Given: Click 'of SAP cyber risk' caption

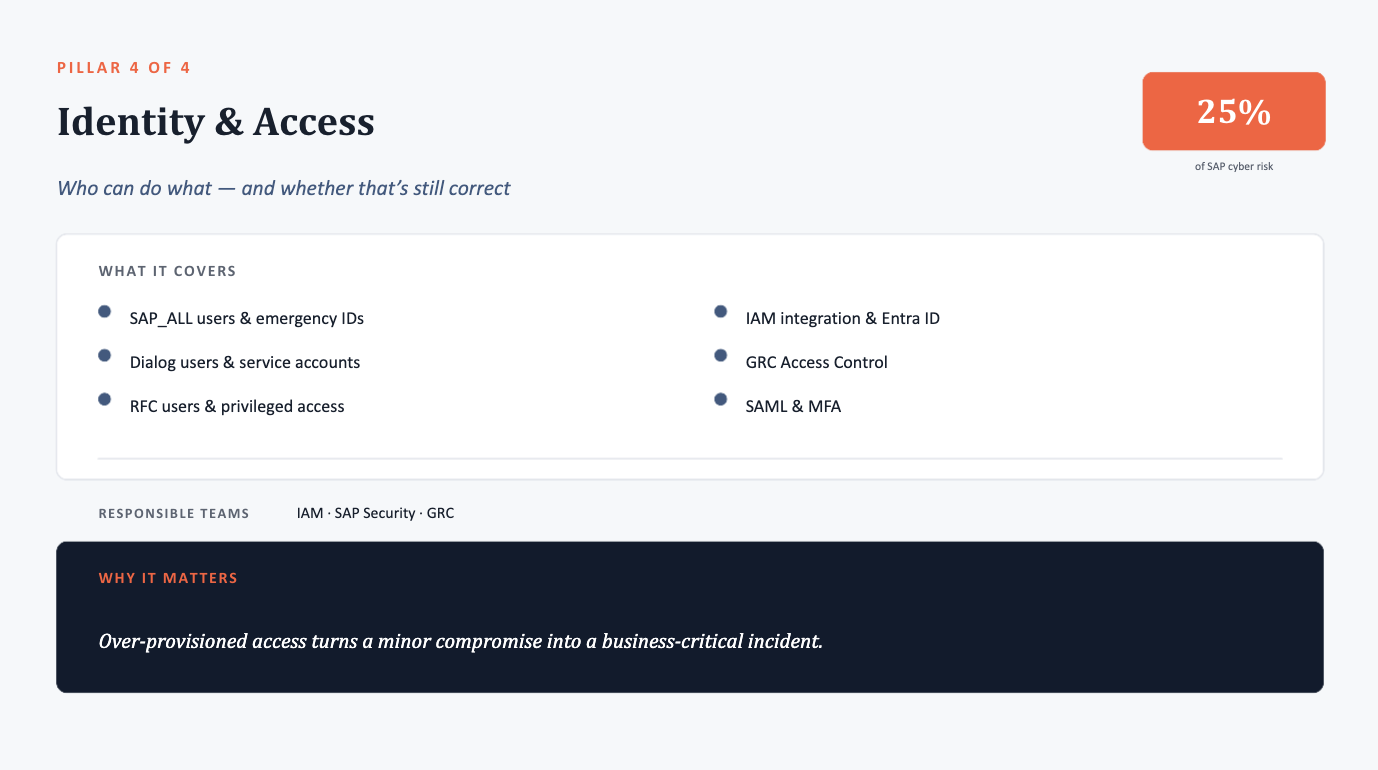Looking at the screenshot, I should click(x=1234, y=167).
